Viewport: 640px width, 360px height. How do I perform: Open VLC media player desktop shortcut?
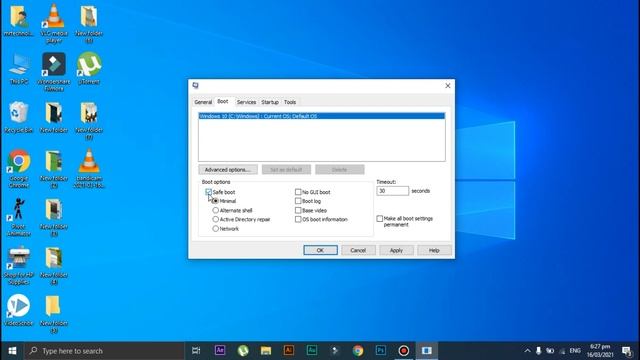click(54, 23)
